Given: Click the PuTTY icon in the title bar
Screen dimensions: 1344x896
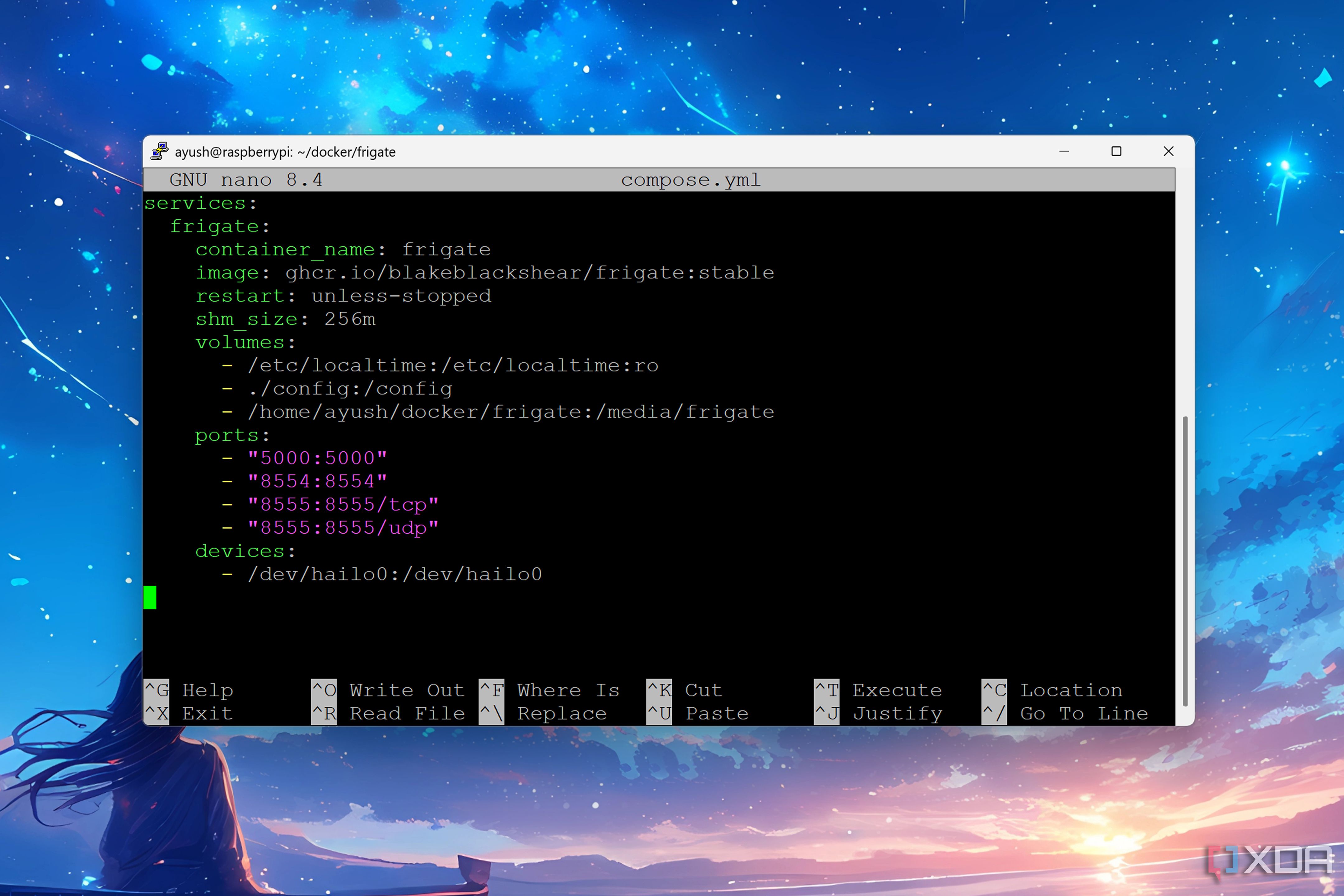Looking at the screenshot, I should (x=159, y=152).
